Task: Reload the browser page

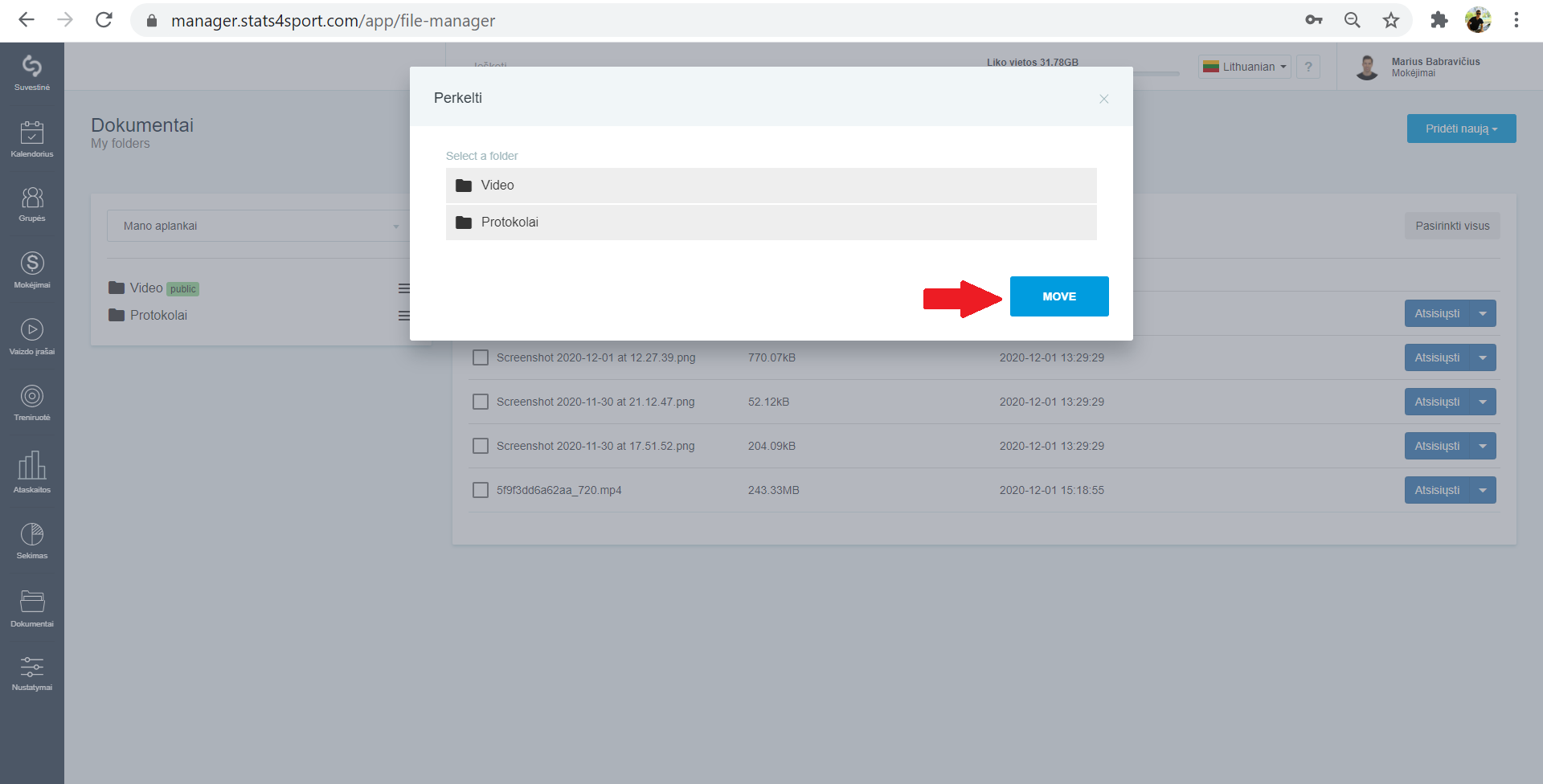Action: point(104,20)
